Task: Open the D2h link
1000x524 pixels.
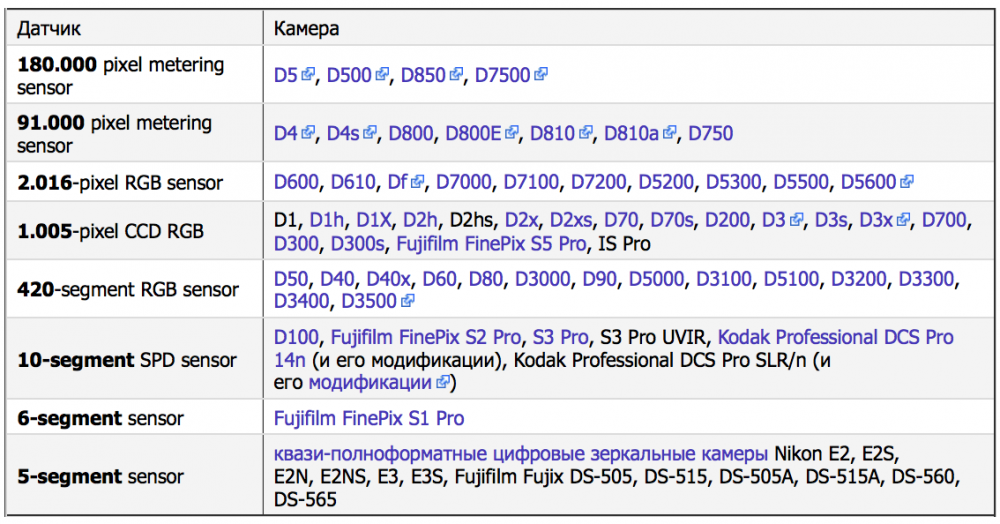Action: [x=420, y=221]
